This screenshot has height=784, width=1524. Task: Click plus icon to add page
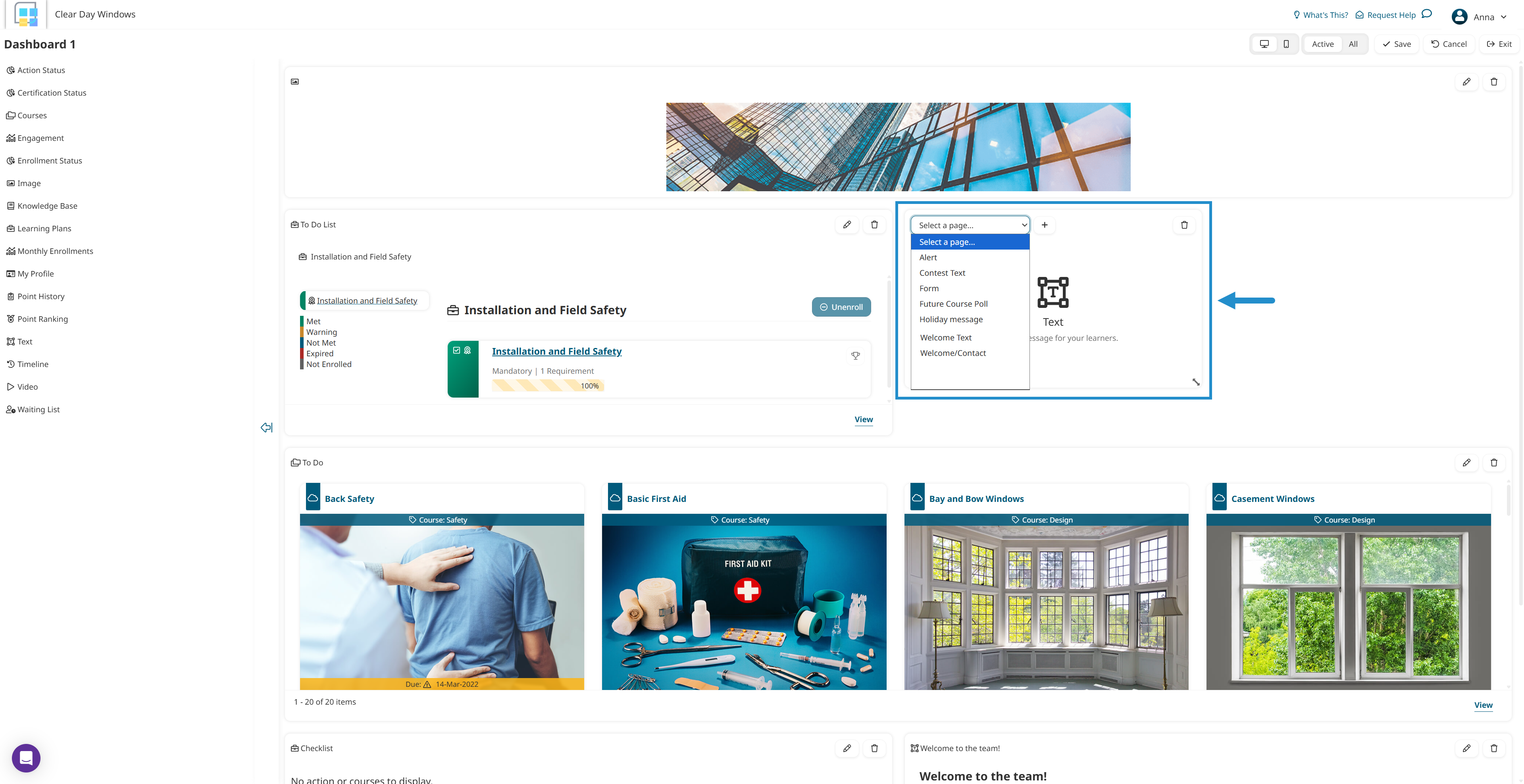point(1044,225)
